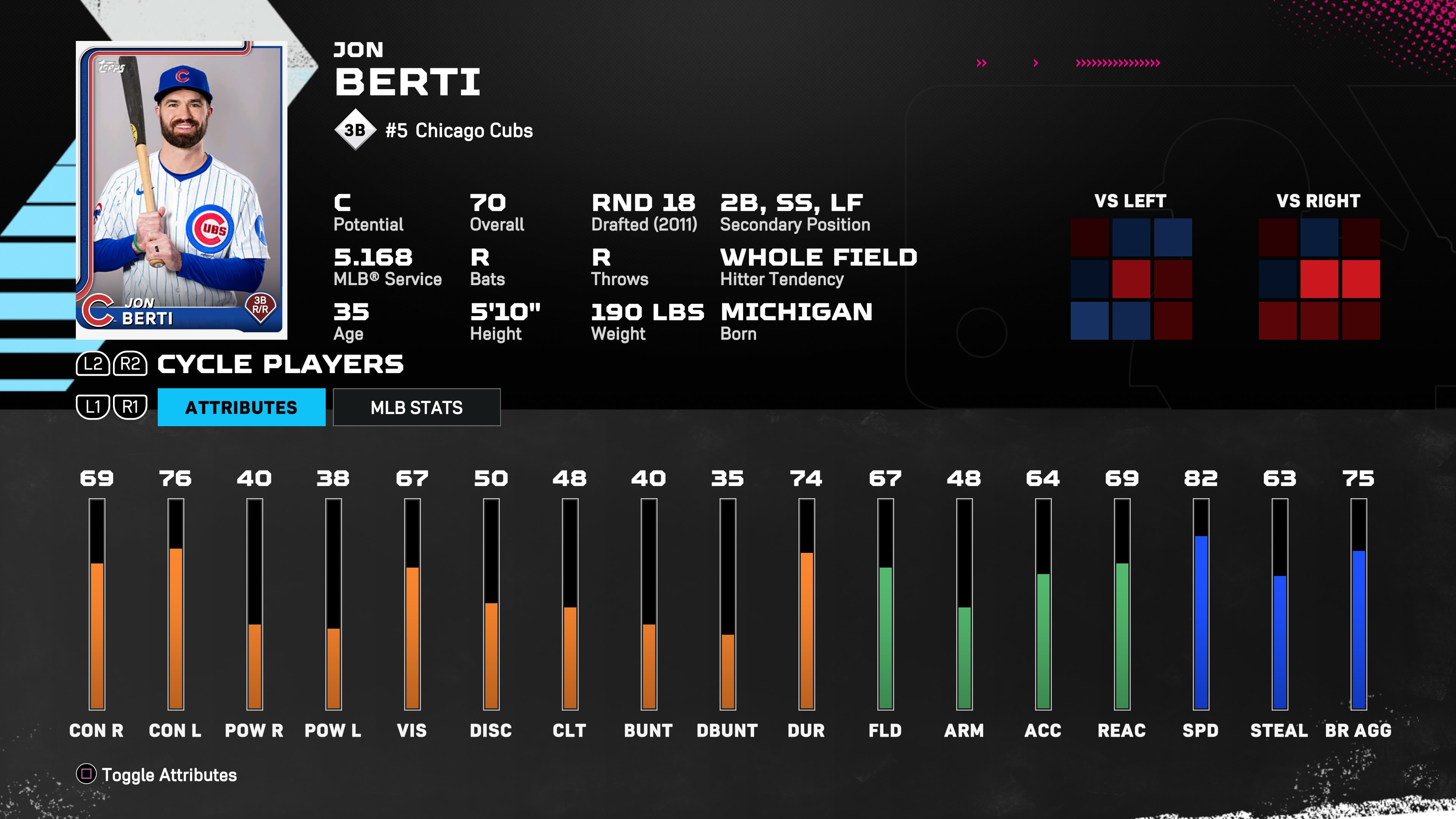The width and height of the screenshot is (1456, 819).
Task: Click the 3B position diamond icon
Action: tap(355, 130)
